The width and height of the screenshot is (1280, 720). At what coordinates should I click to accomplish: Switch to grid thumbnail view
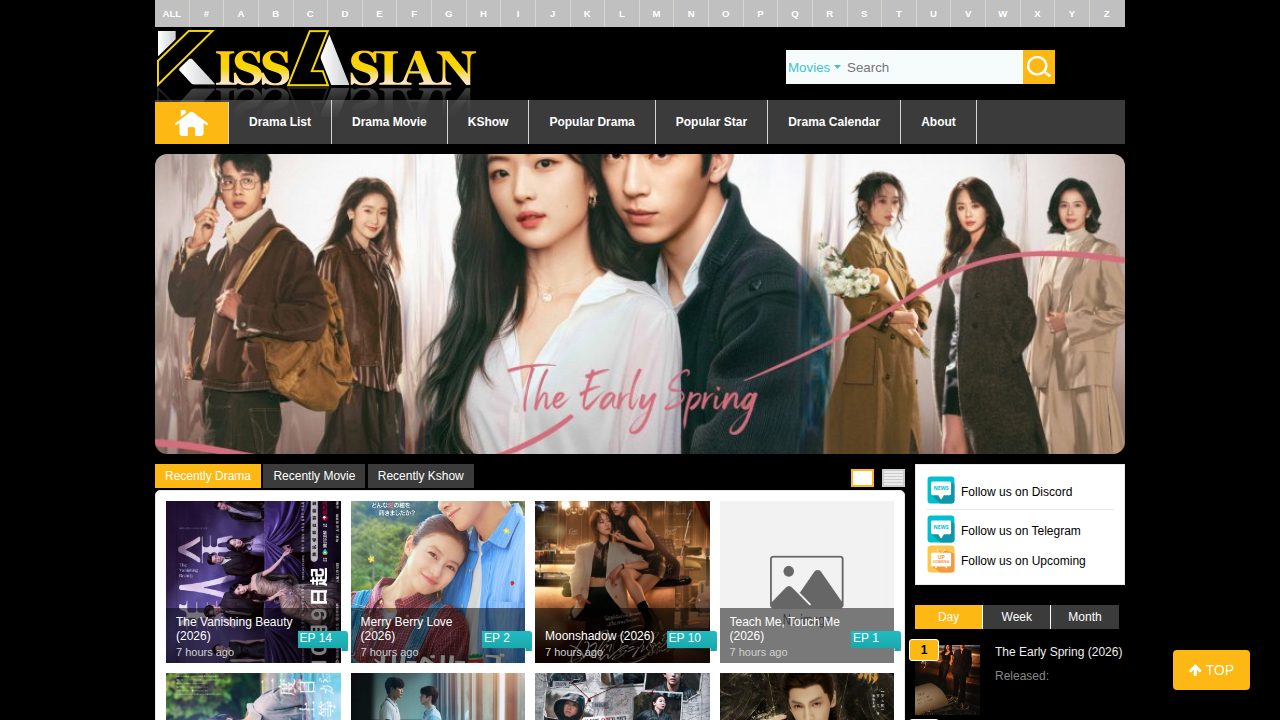click(862, 478)
